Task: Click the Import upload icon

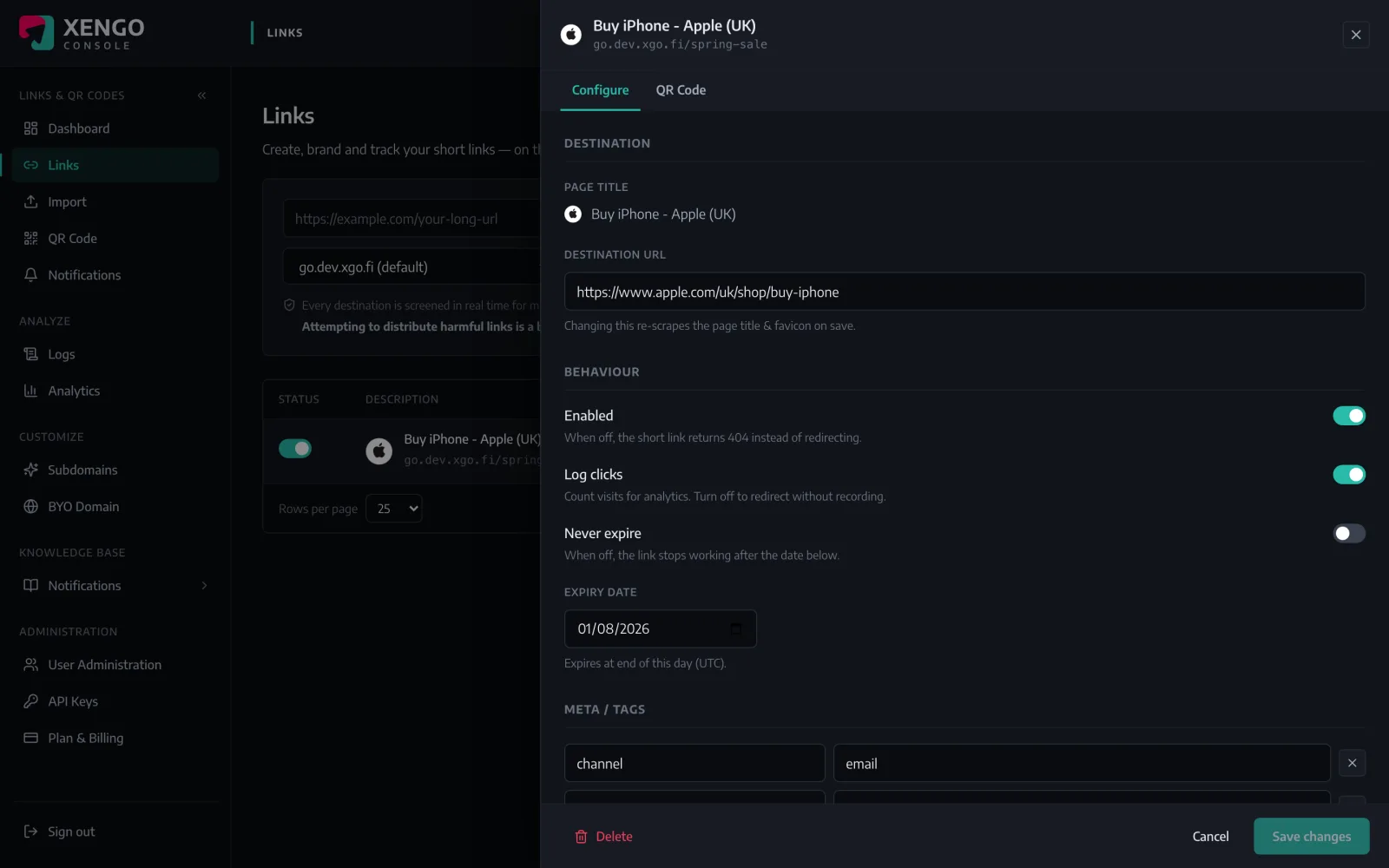Action: tap(31, 201)
